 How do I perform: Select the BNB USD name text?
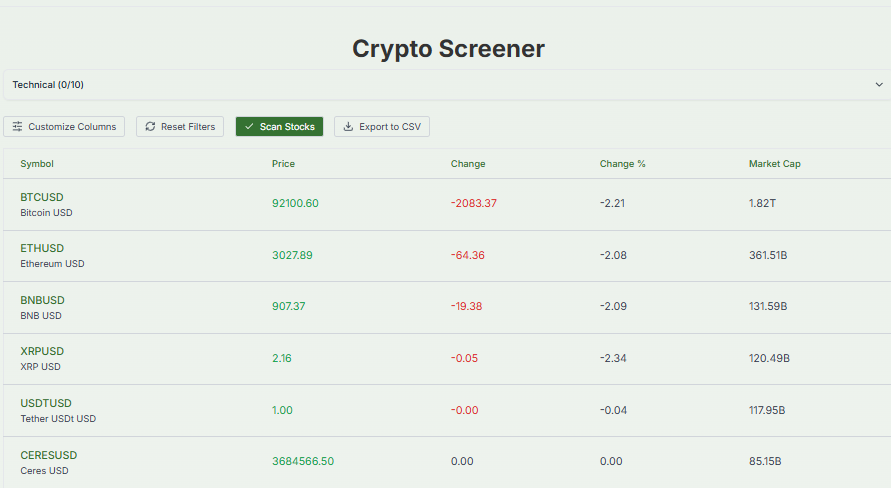coord(41,315)
